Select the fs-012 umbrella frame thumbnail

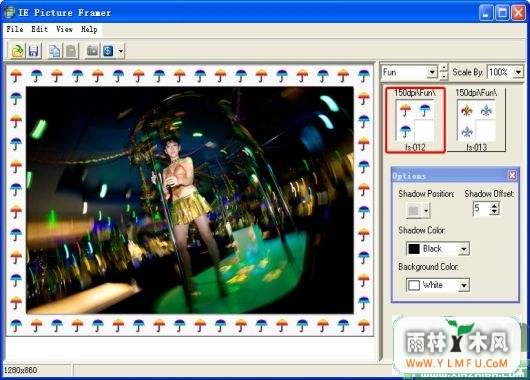[x=415, y=120]
